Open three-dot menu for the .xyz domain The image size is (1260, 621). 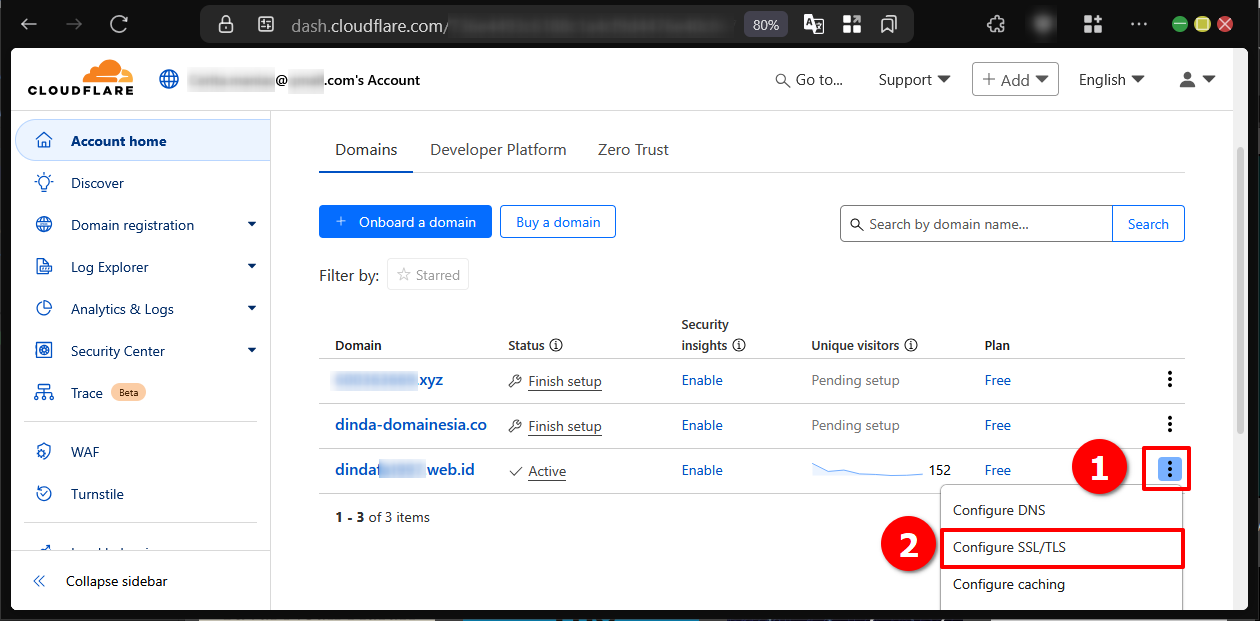(x=1170, y=379)
